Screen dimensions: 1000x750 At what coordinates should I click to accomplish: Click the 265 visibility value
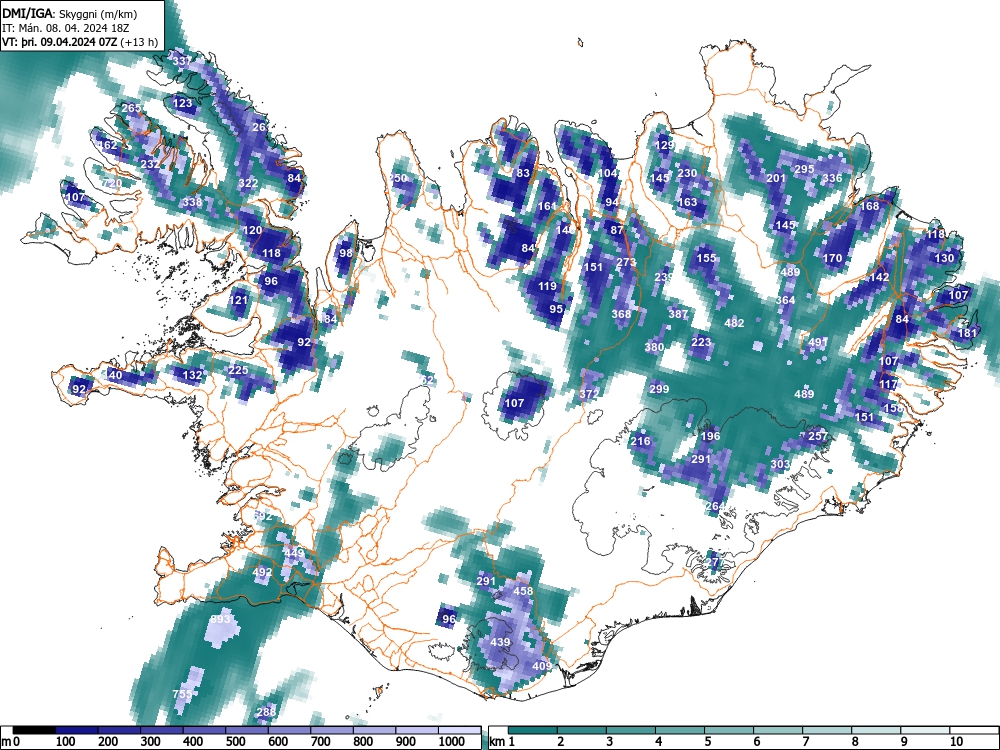coord(131,108)
